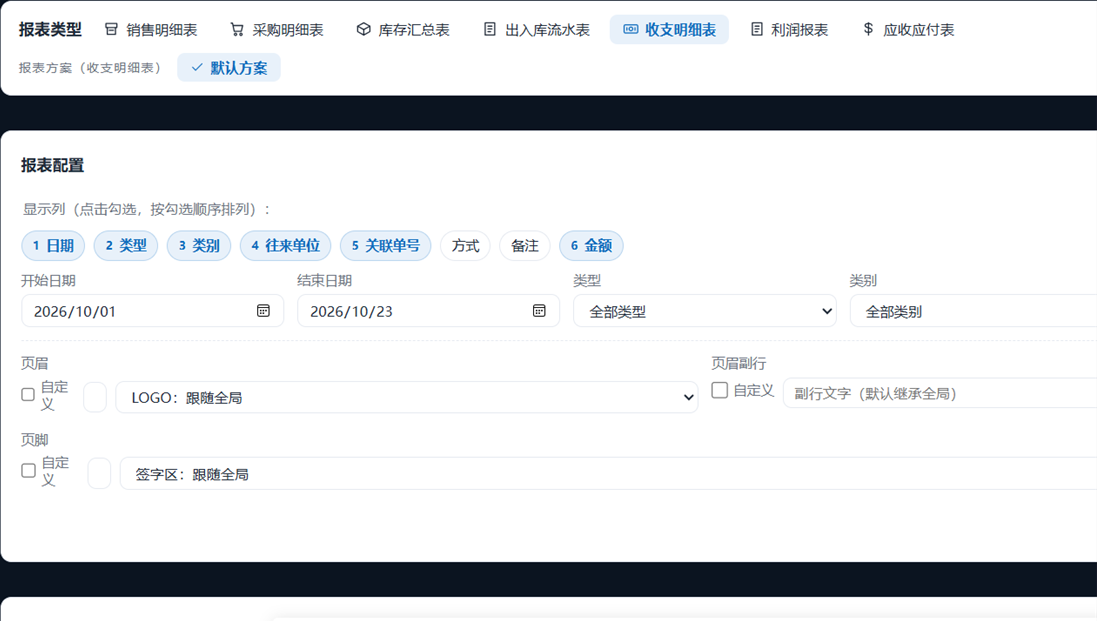Click the cart icon beside 采购明细表
Screen dimensions: 1097x621
click(237, 29)
